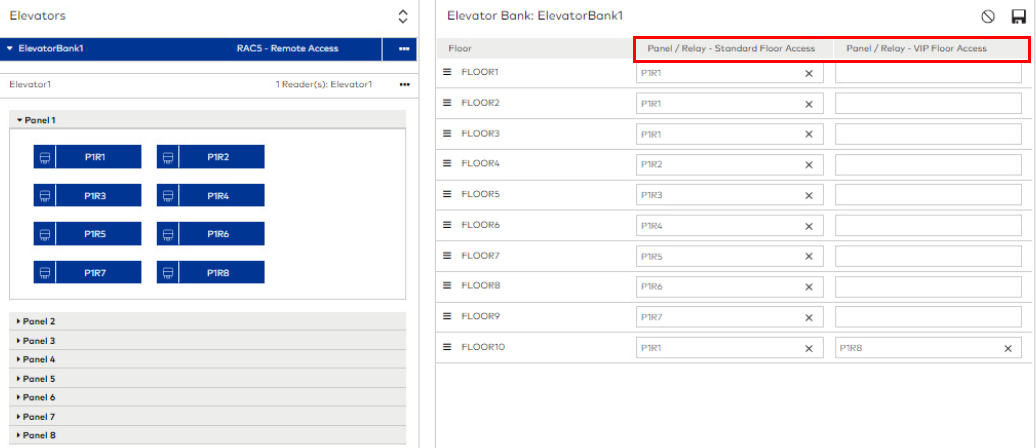The image size is (1036, 448).
Task: Collapse the ElevatorBank1 tree row
Action: coord(10,48)
